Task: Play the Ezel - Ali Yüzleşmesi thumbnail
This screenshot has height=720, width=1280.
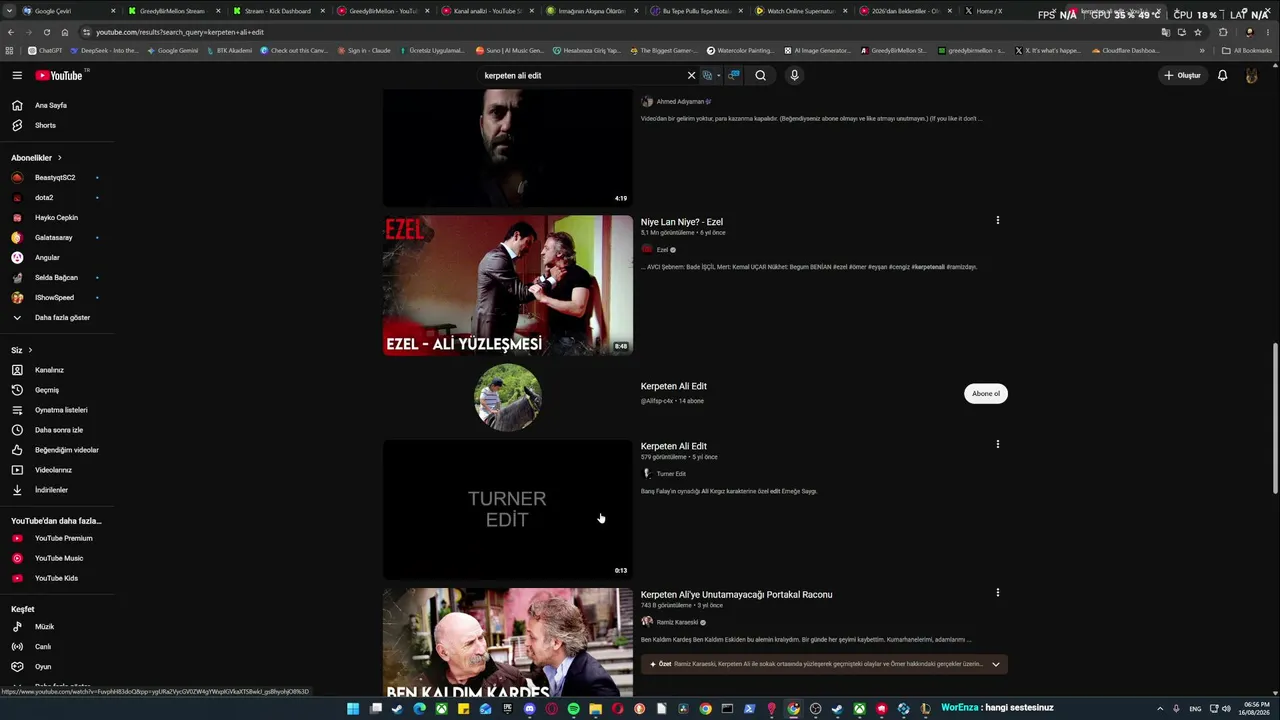Action: [507, 285]
